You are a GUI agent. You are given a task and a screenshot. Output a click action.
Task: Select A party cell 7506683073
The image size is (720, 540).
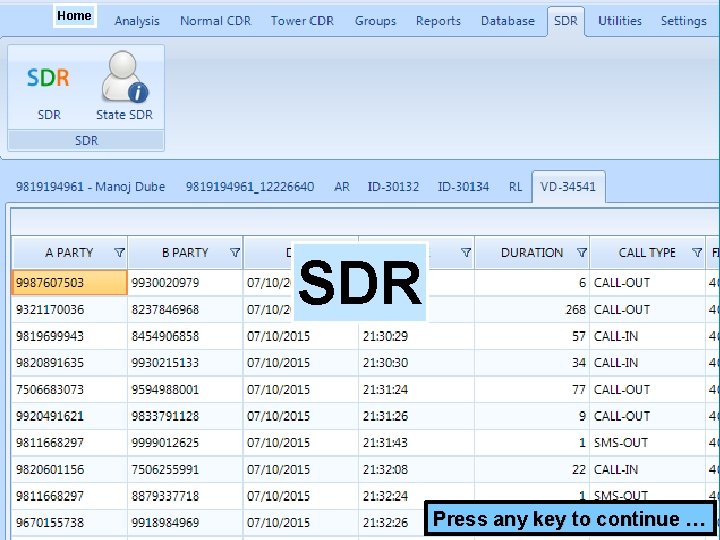69,389
